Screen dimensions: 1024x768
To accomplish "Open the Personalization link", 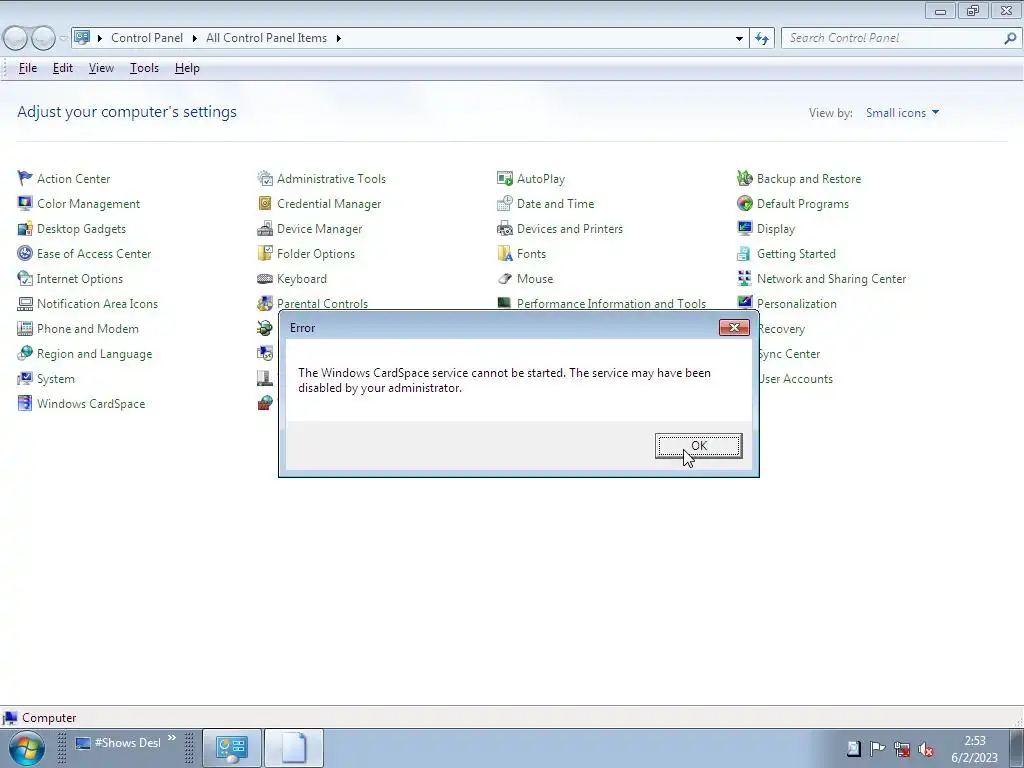I will [796, 304].
